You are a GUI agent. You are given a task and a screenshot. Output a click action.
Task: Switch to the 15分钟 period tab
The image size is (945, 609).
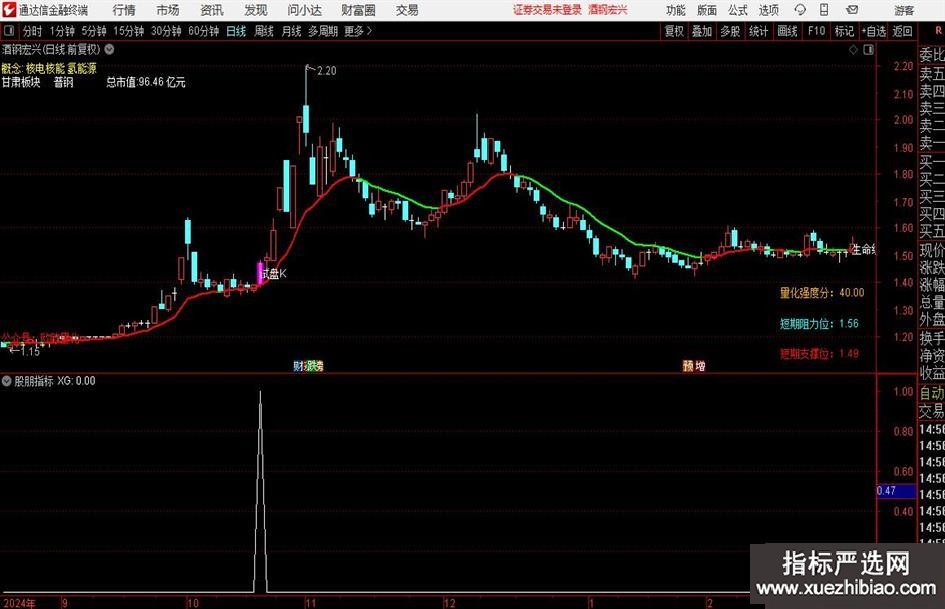128,31
